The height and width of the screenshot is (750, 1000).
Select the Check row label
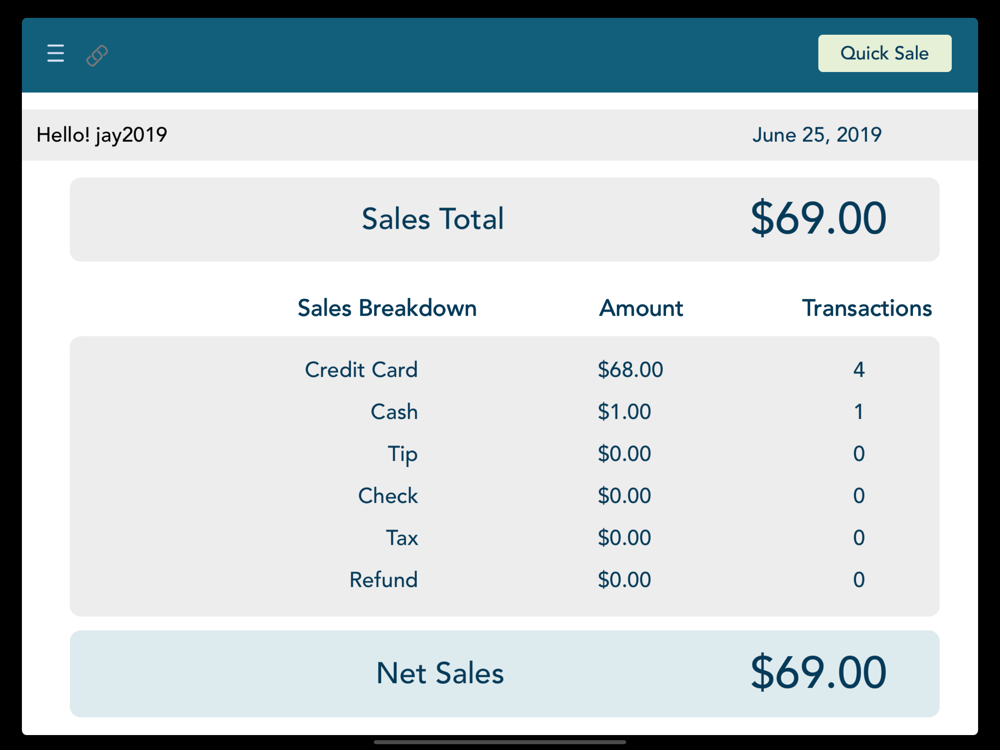coord(388,496)
